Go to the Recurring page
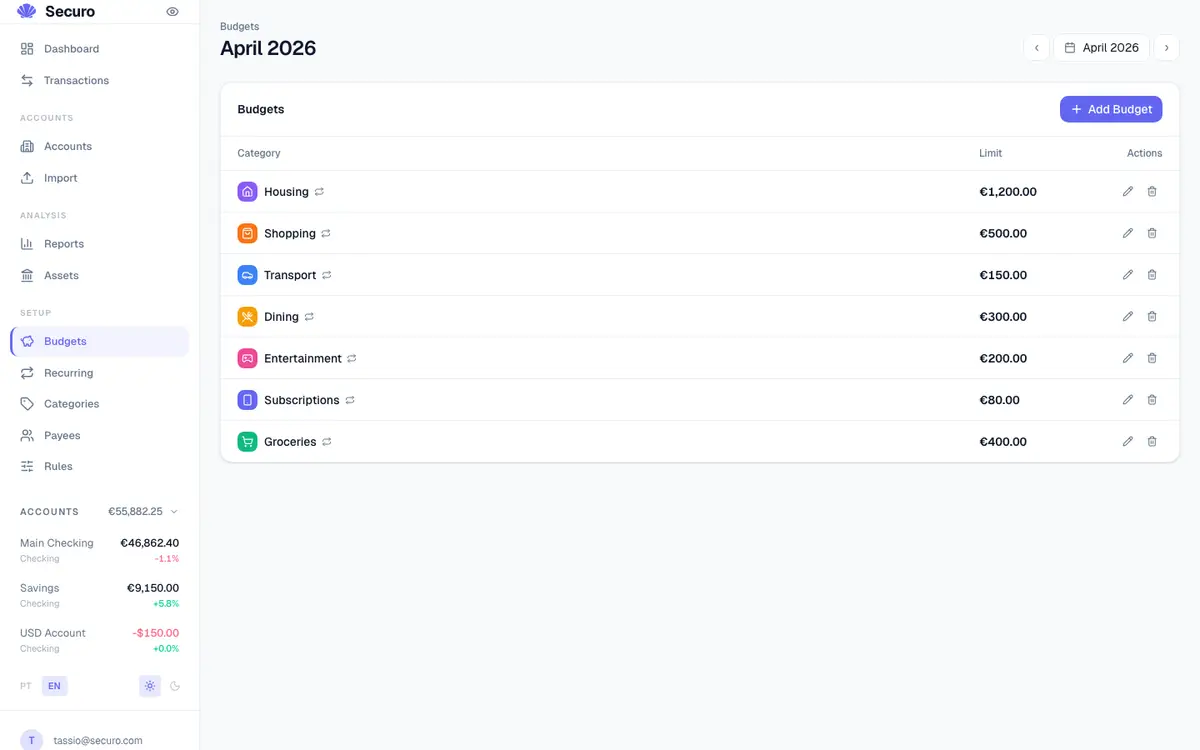1200x750 pixels. [x=99, y=373]
